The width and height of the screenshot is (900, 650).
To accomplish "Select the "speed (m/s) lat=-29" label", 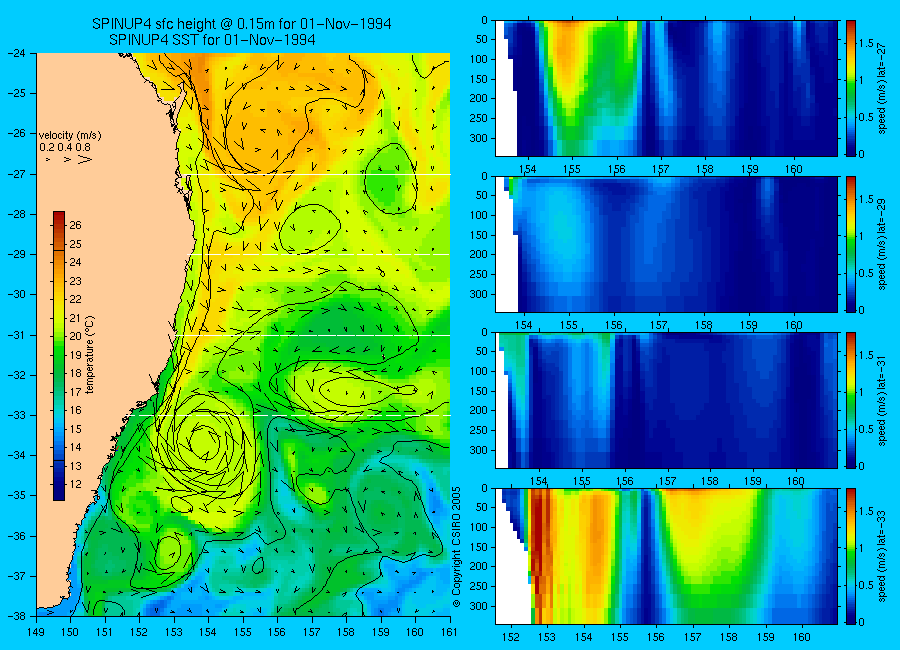I will 882,245.
